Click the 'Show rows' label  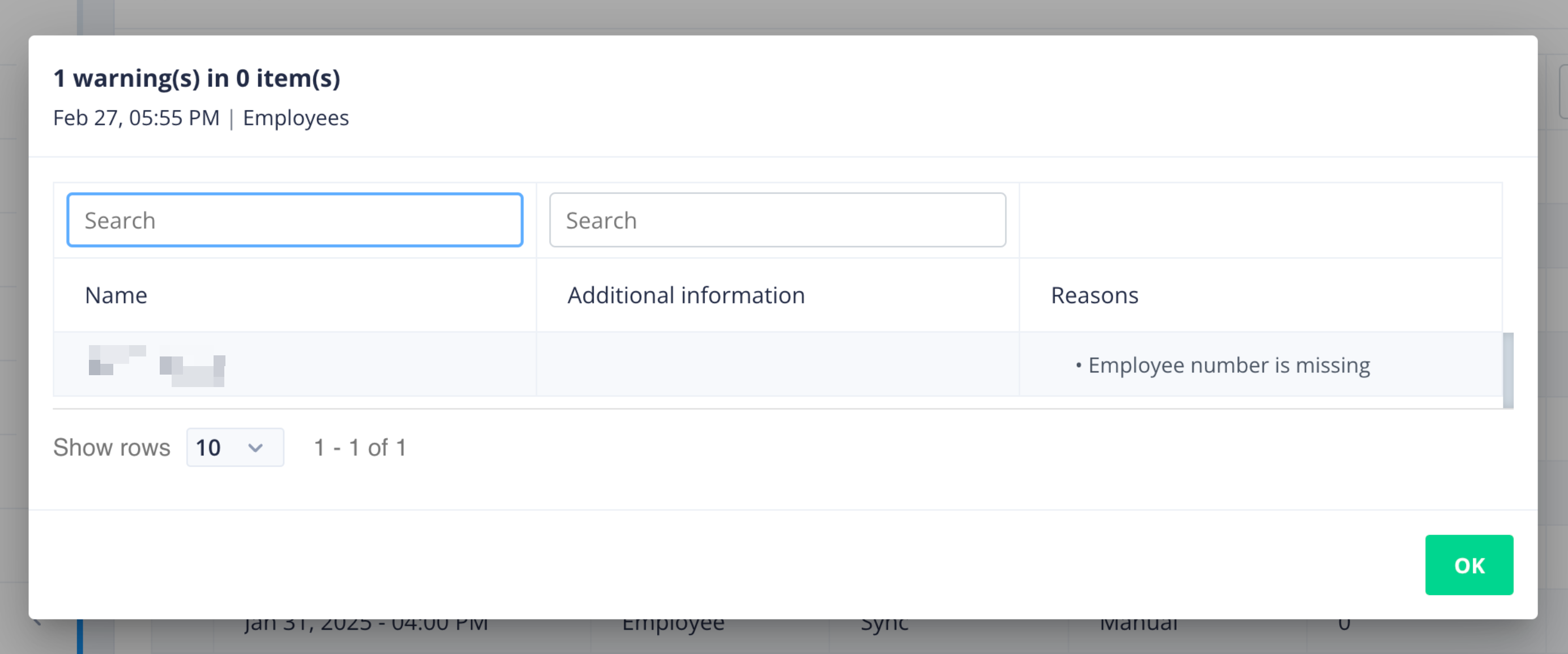[x=112, y=448]
